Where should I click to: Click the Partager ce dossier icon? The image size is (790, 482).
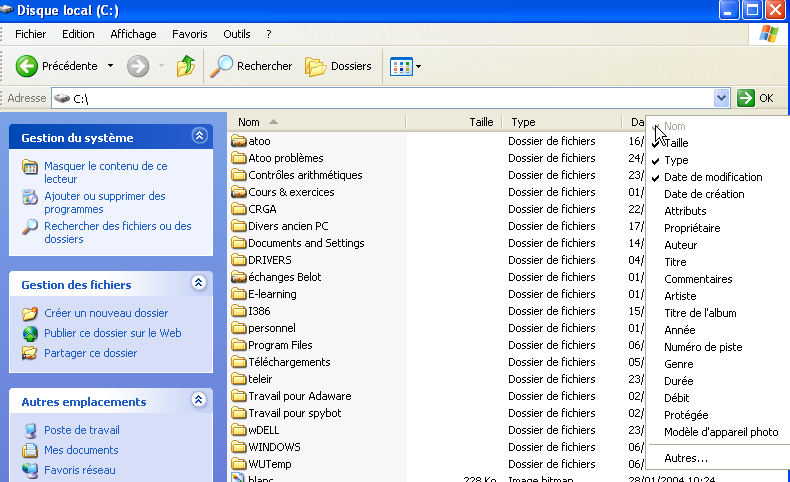30,353
